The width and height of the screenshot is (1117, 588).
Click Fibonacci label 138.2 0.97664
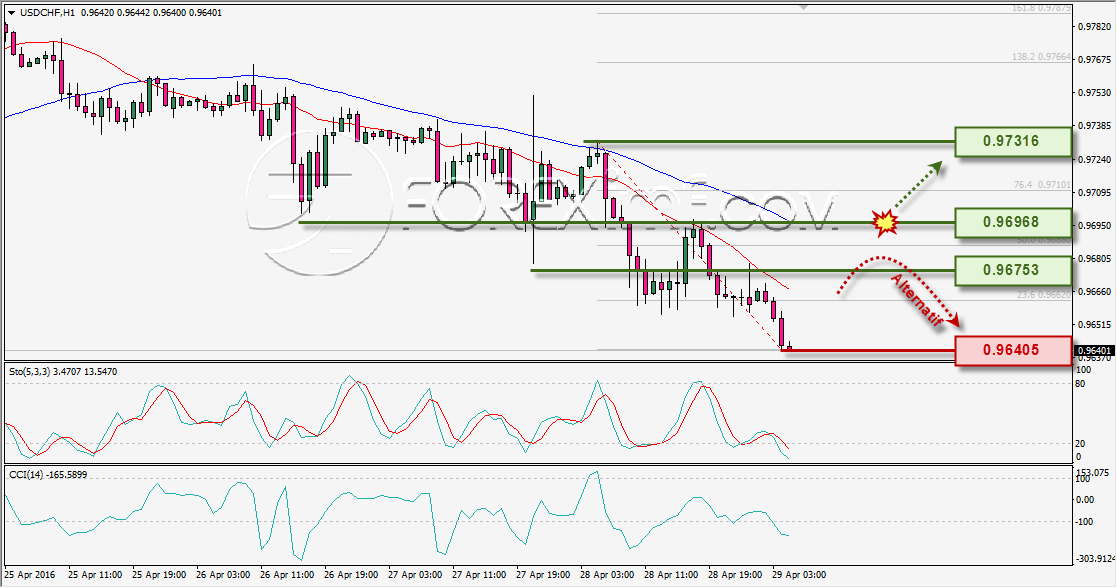coord(1041,57)
